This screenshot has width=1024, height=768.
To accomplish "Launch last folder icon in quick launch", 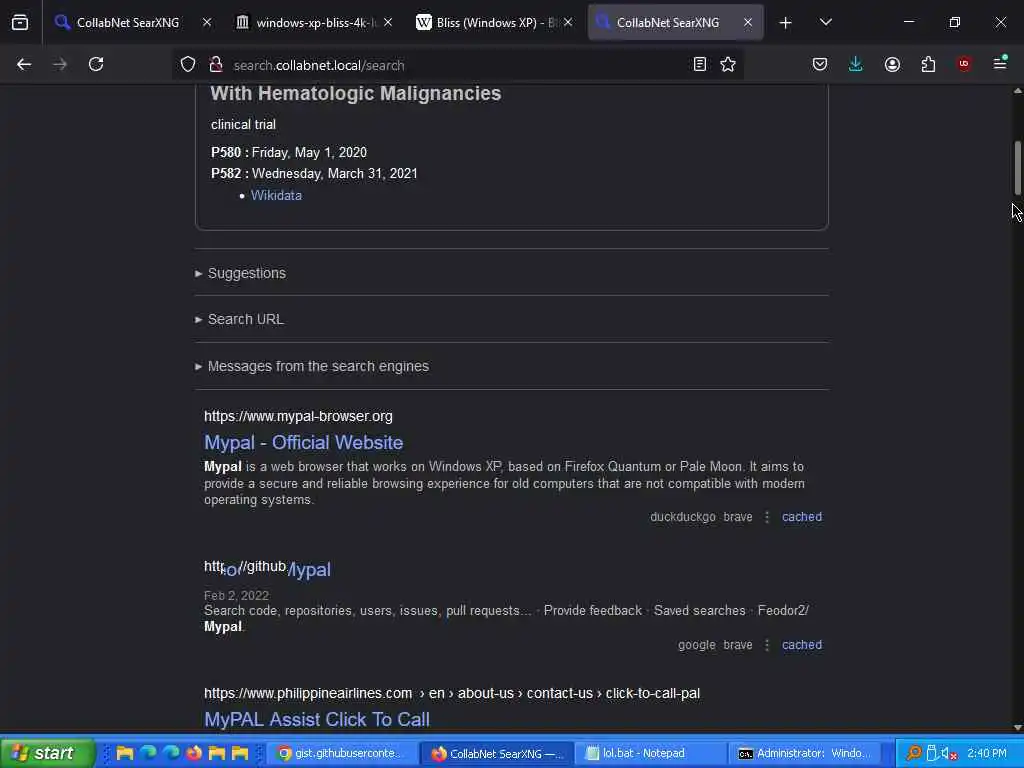I will [x=240, y=753].
